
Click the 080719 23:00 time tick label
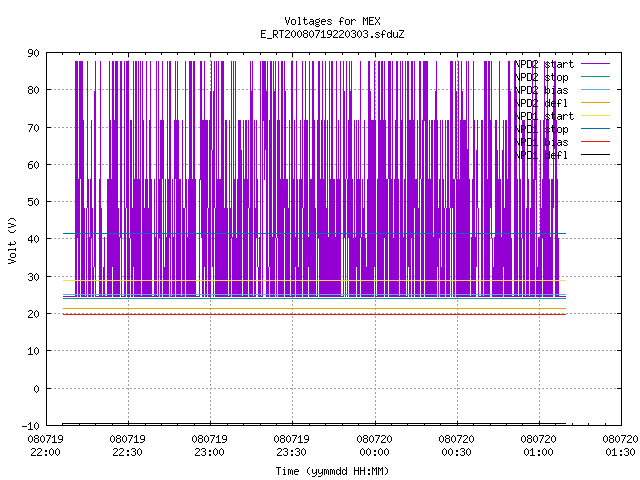tap(209, 446)
